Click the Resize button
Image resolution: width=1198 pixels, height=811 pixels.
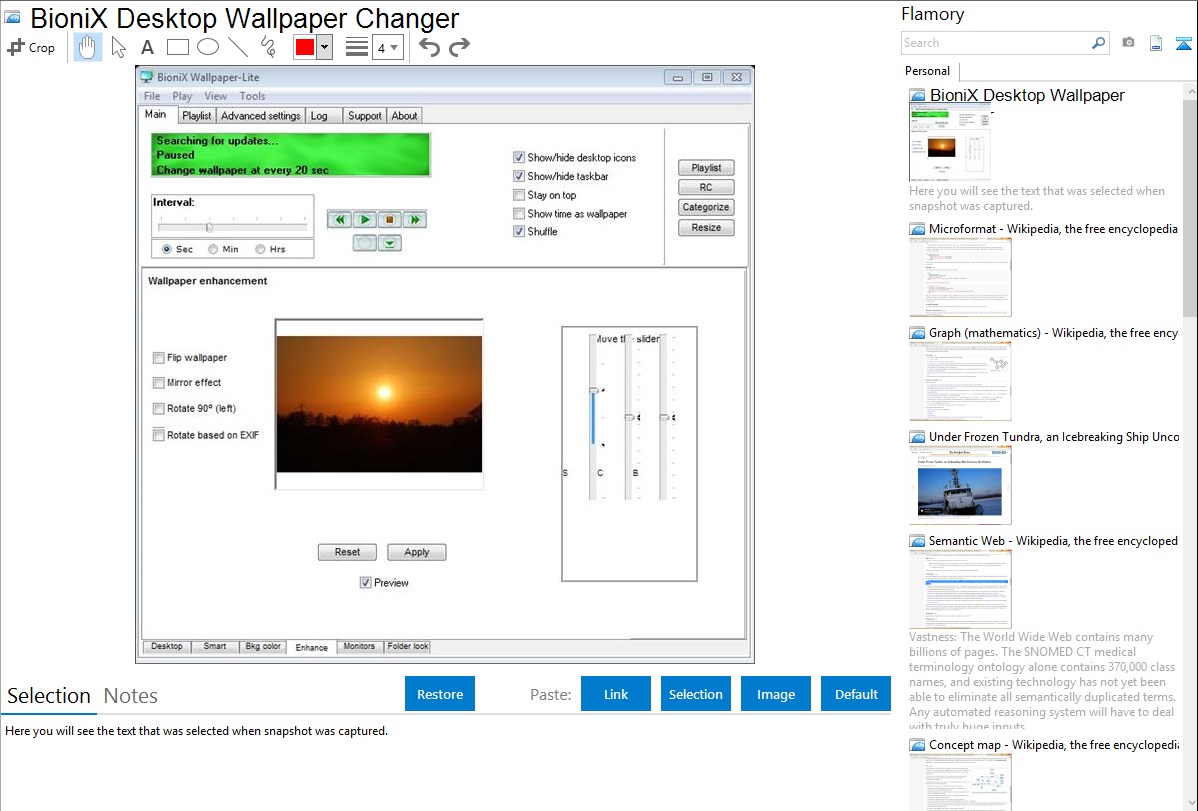point(706,227)
